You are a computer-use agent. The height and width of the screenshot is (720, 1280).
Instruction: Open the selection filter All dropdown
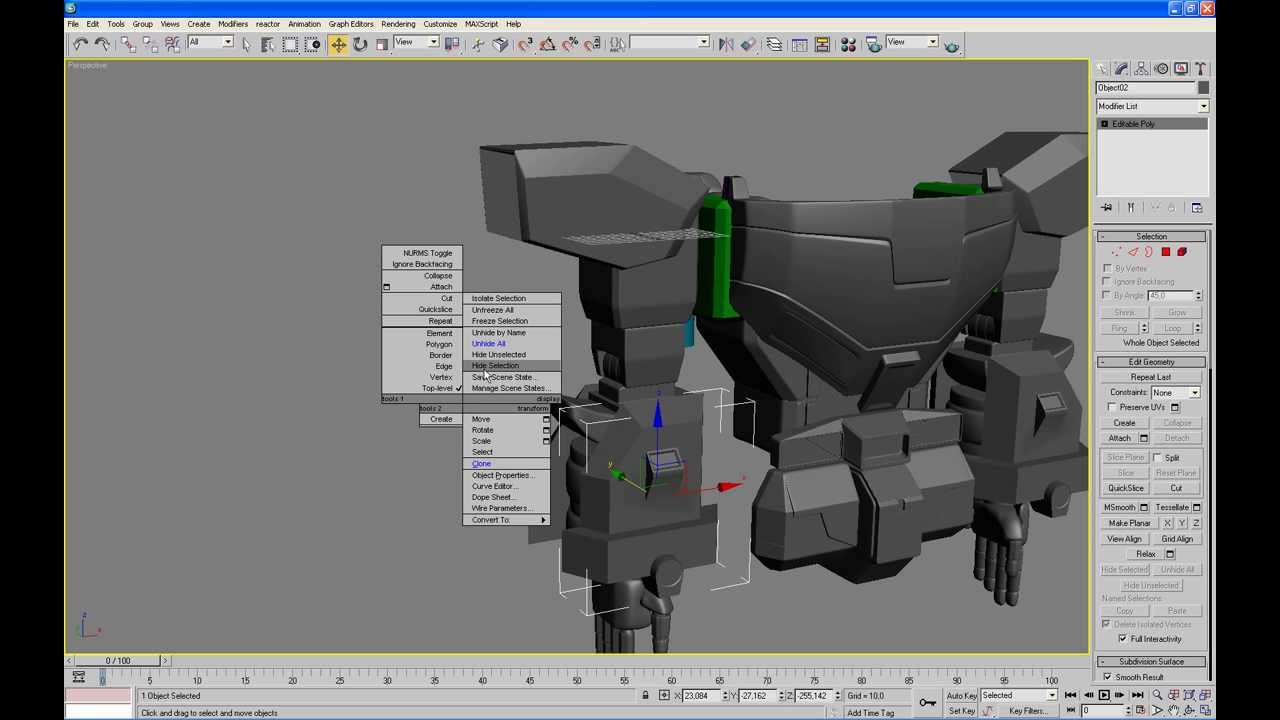pyautogui.click(x=210, y=42)
